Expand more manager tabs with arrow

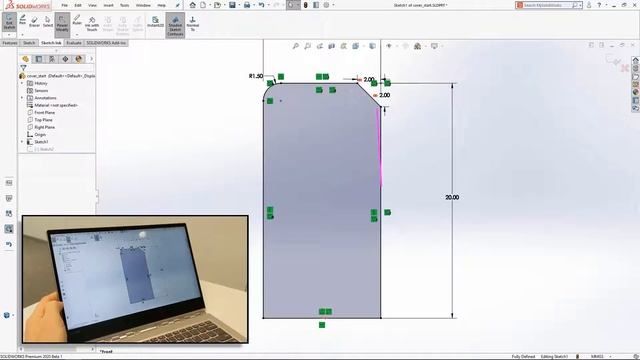click(x=91, y=59)
